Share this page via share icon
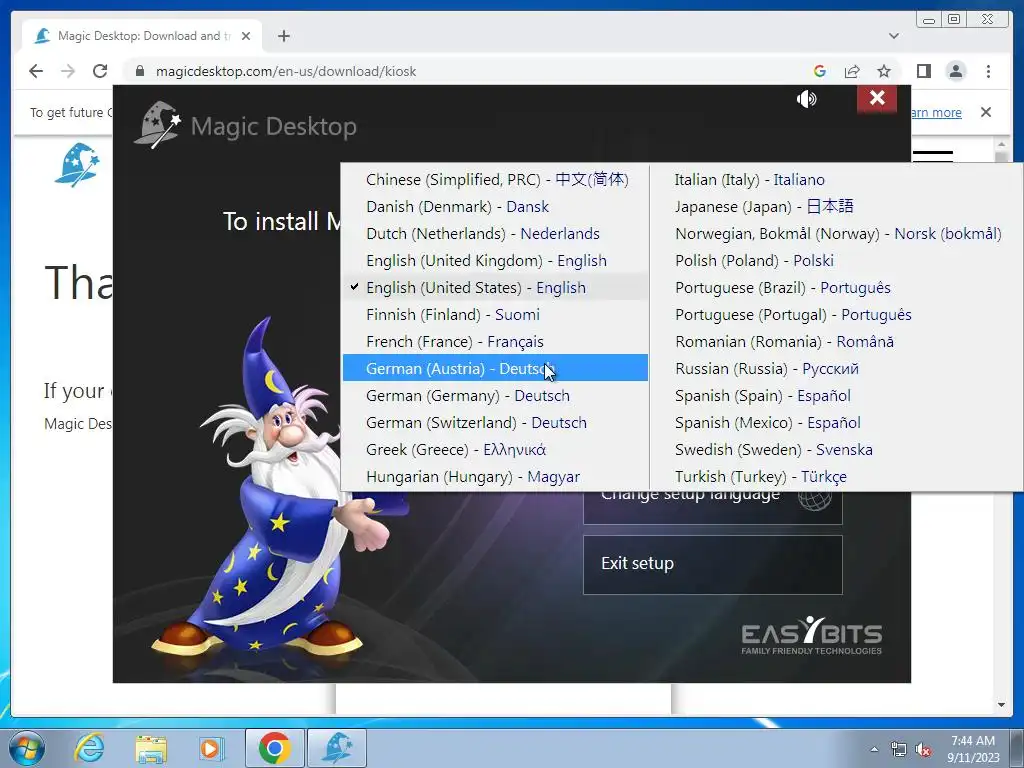 [852, 71]
